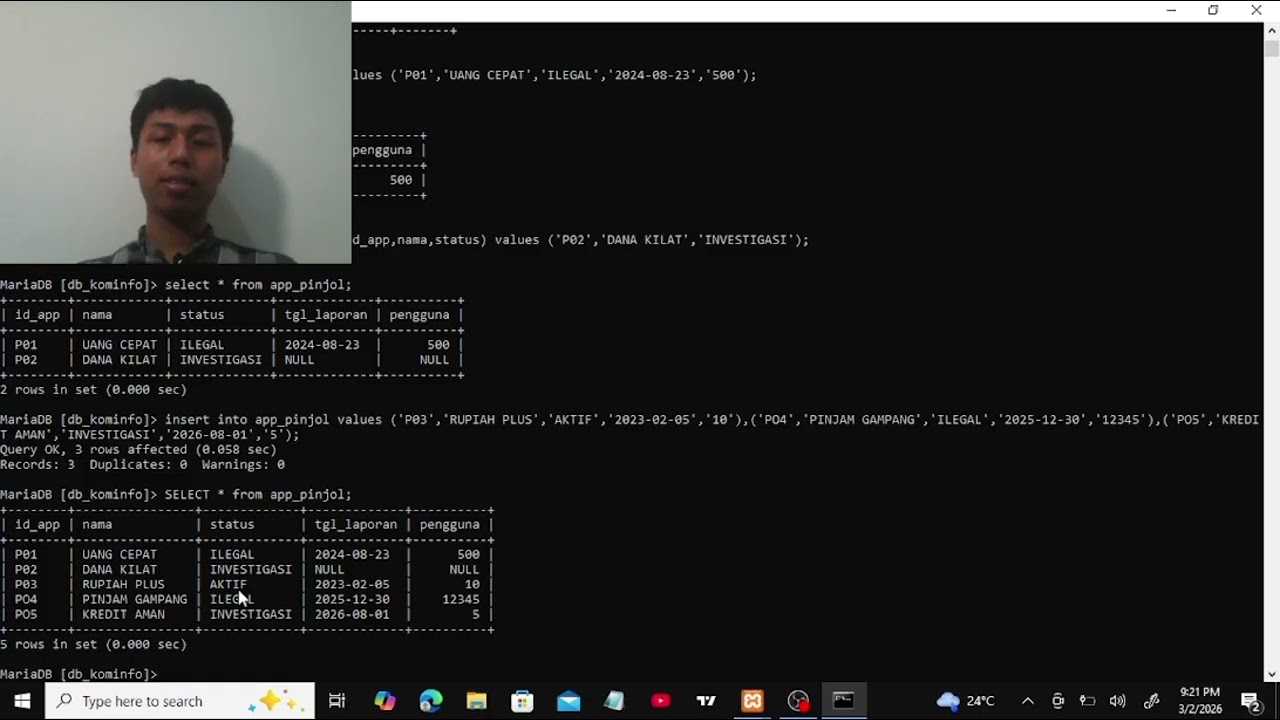Open Task View from the taskbar
This screenshot has width=1280, height=720.
pos(337,701)
